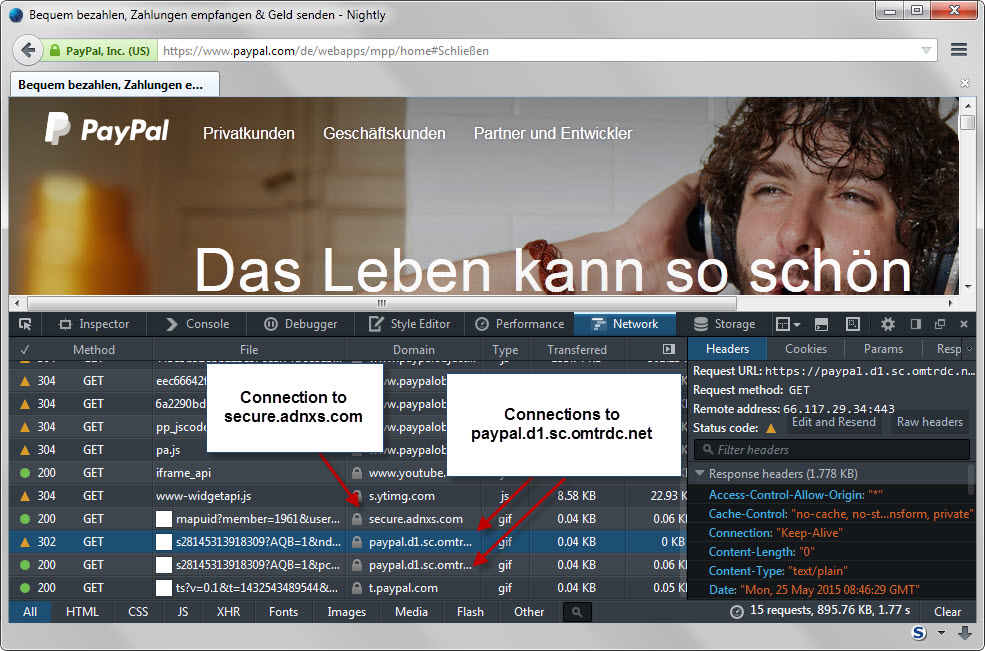
Task: Dock devtools to side of window
Action: point(916,324)
